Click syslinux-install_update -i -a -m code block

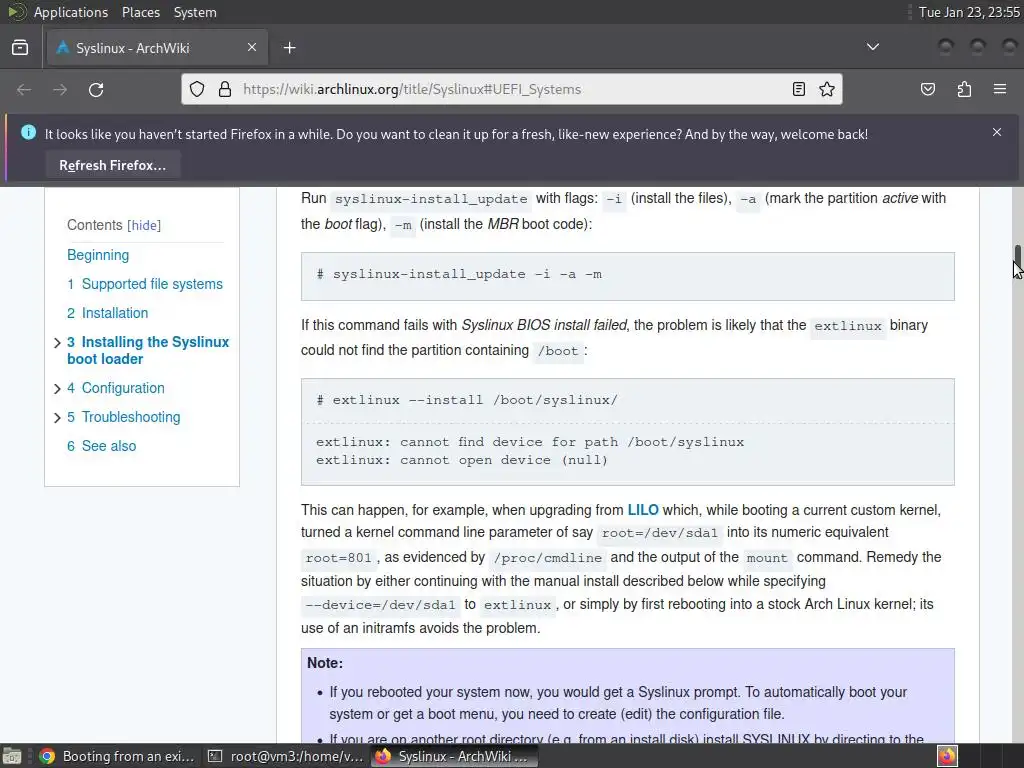[x=628, y=276]
